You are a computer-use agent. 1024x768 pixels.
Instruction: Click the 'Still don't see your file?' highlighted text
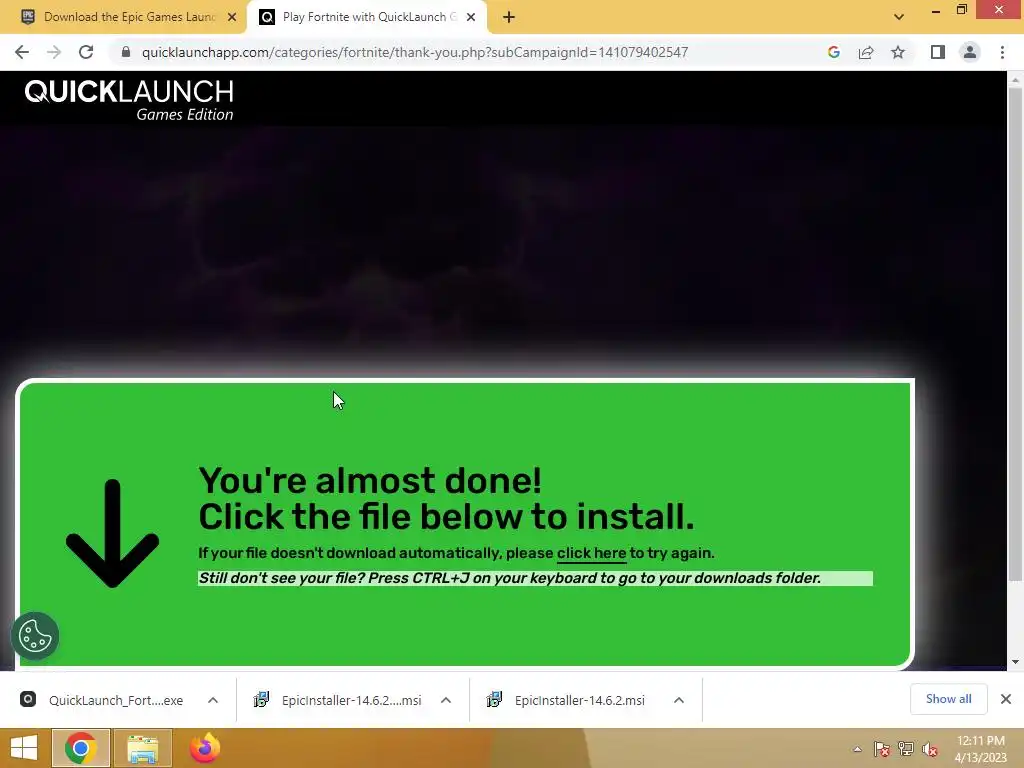coord(535,578)
